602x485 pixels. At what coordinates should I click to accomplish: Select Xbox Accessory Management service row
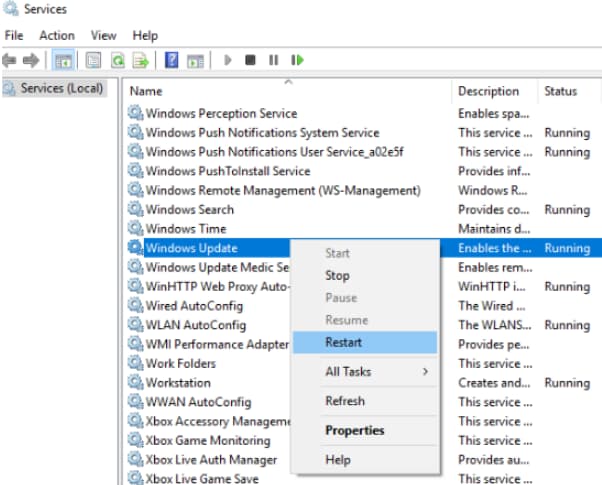(x=217, y=421)
